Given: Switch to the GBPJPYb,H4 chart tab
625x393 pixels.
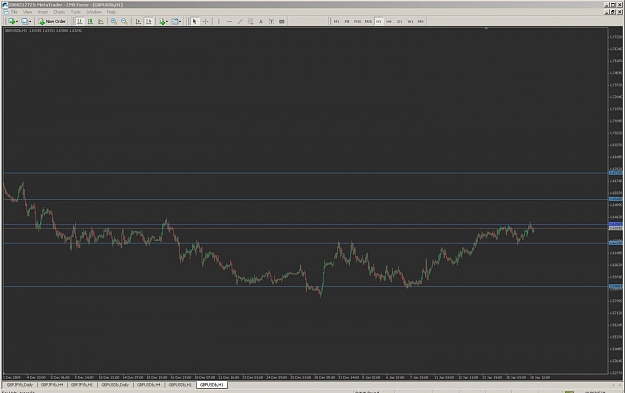Looking at the screenshot, I should [52, 385].
